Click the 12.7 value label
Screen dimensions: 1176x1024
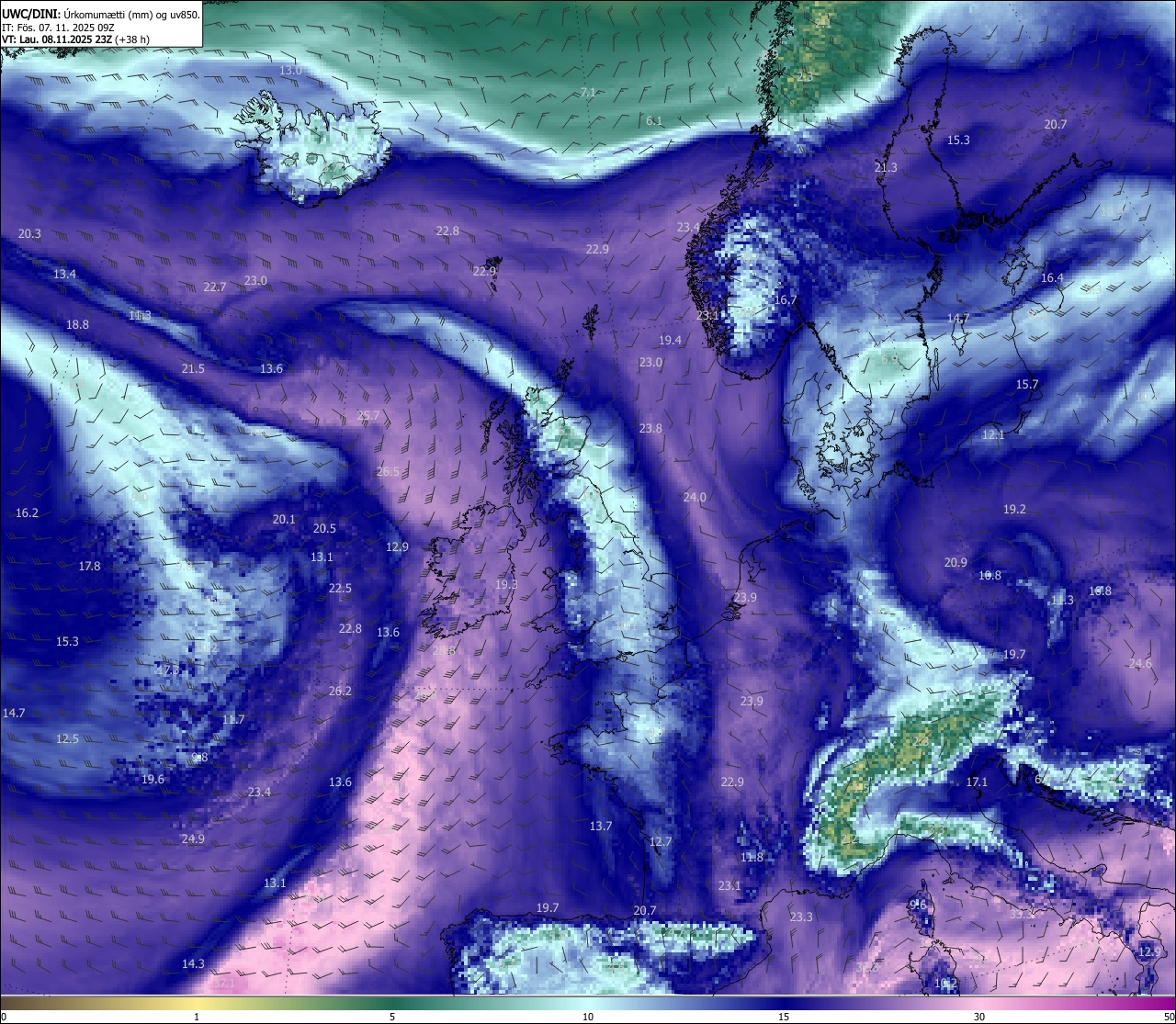pyautogui.click(x=661, y=841)
